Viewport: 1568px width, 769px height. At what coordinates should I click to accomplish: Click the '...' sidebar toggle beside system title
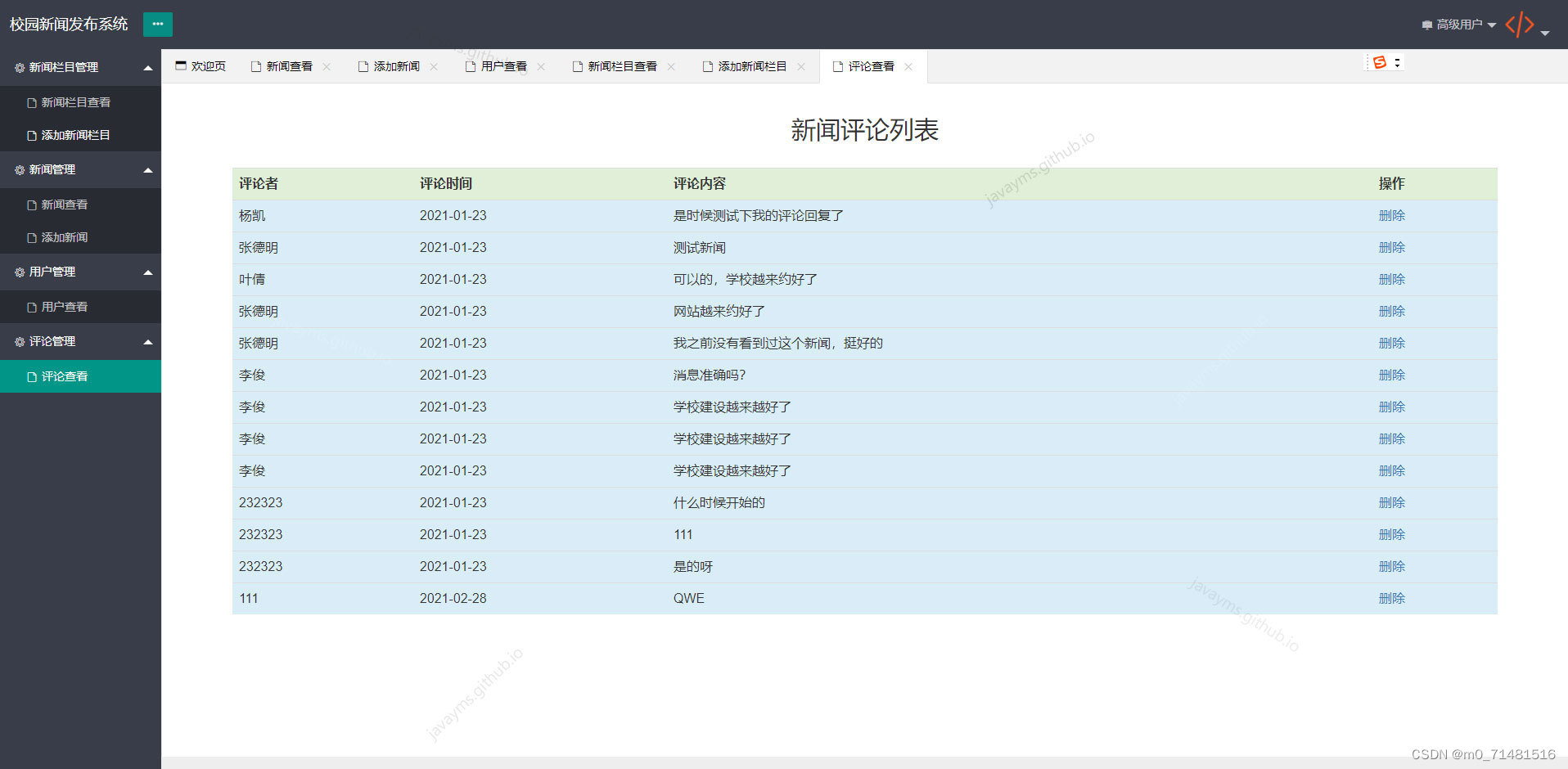tap(157, 24)
